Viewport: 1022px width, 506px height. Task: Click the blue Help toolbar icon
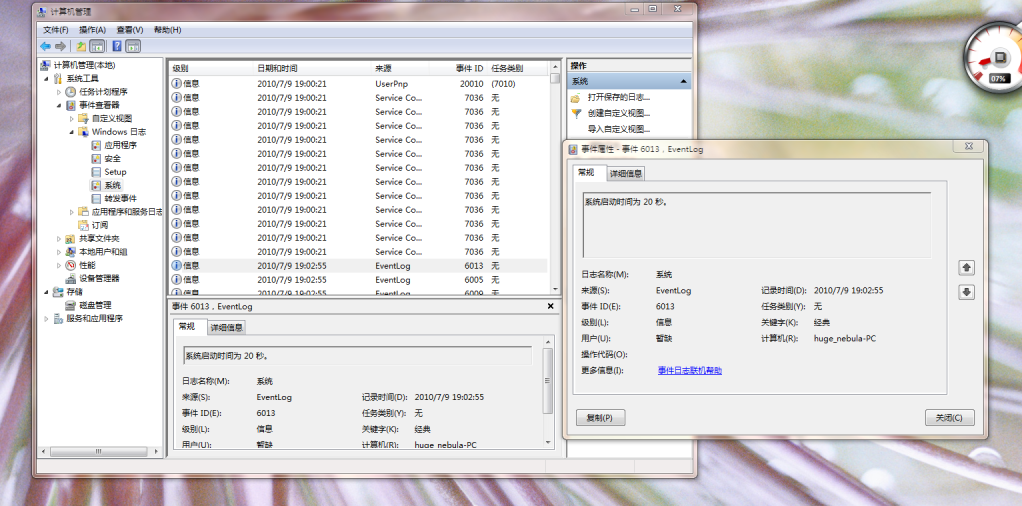[117, 46]
